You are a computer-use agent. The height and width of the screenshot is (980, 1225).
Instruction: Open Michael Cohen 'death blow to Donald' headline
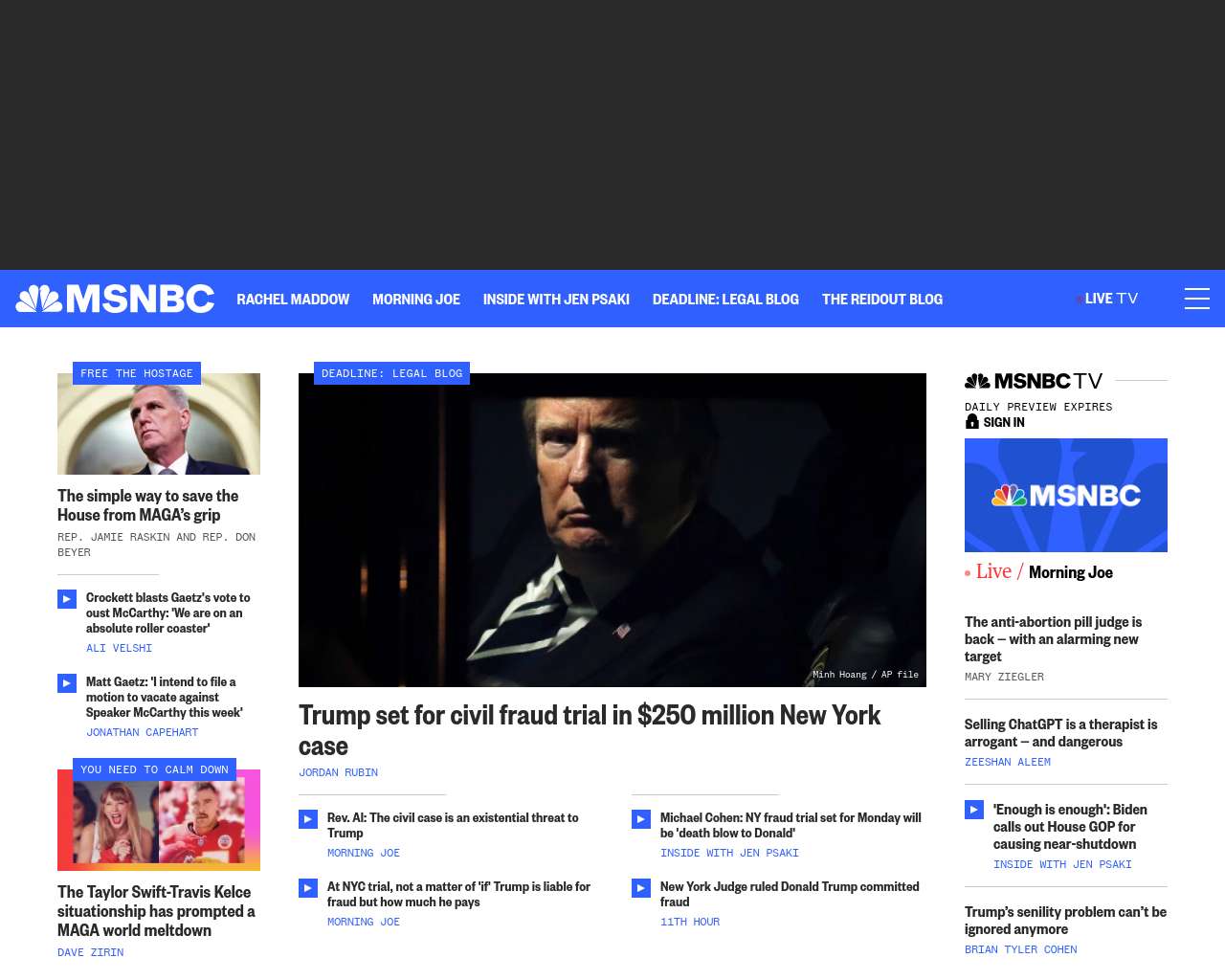[x=791, y=825]
